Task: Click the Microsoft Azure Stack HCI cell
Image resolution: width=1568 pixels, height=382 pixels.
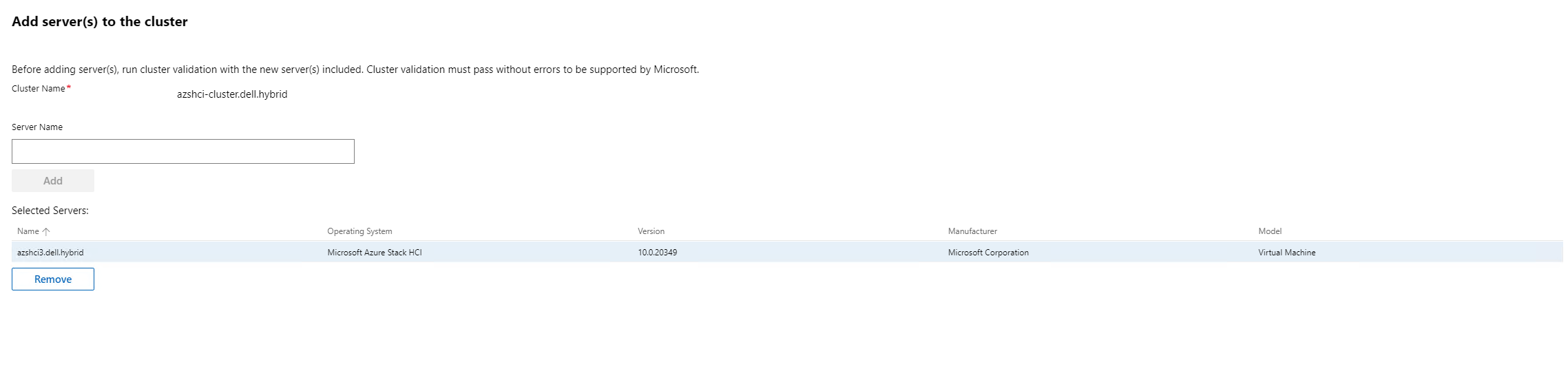Action: pos(375,253)
